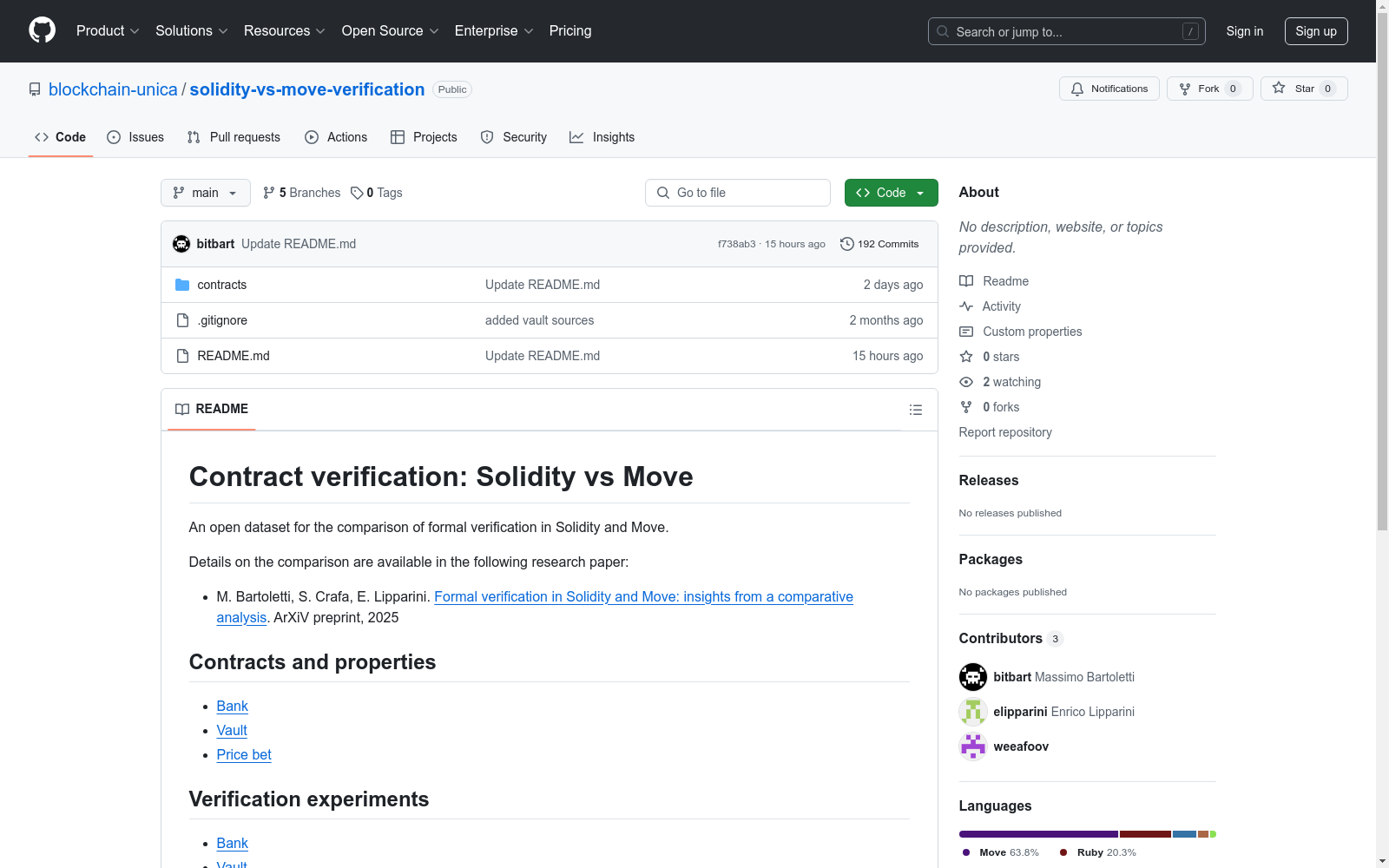
Task: Open the main branch selector dropdown
Action: (x=206, y=193)
